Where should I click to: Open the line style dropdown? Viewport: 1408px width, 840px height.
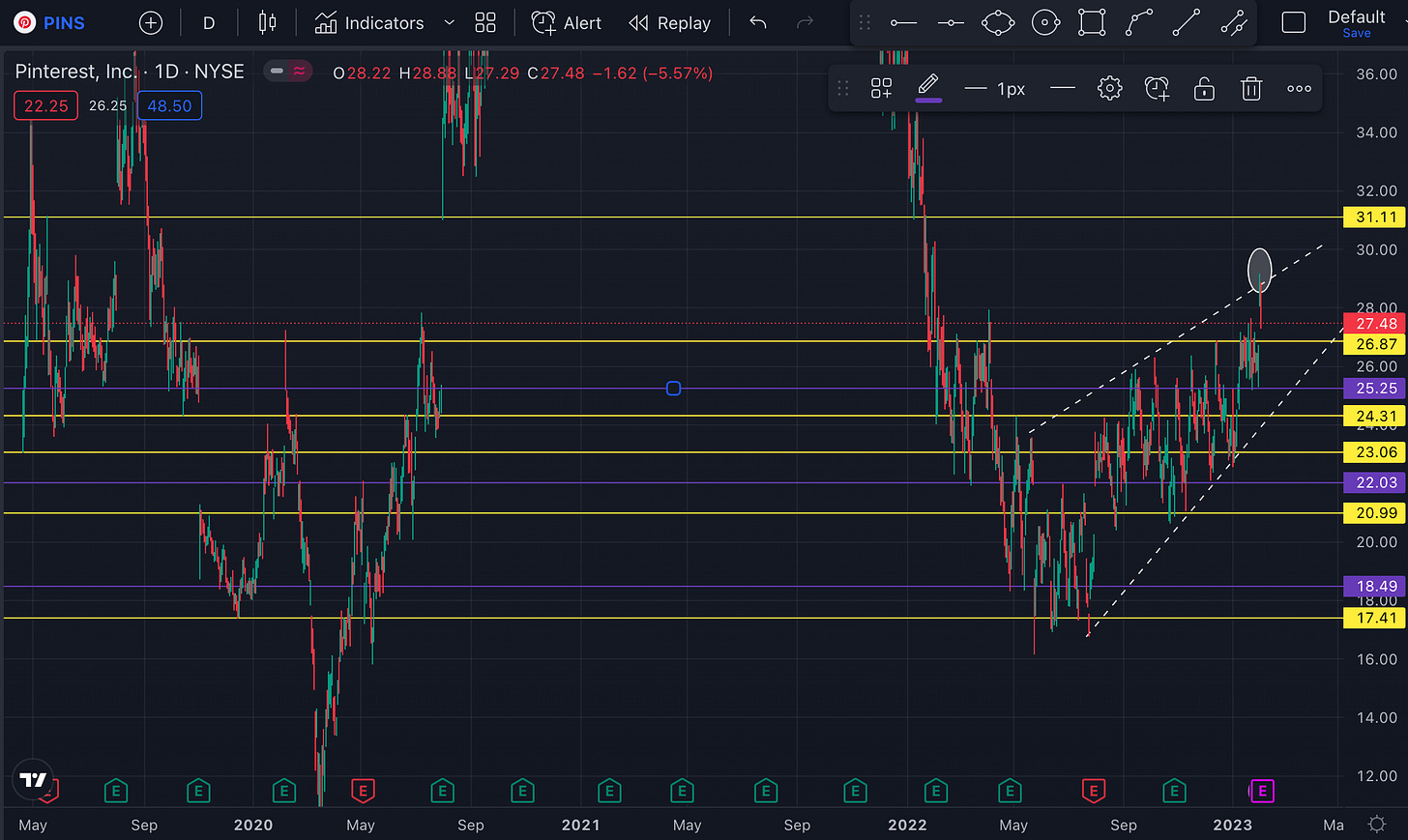point(1063,89)
